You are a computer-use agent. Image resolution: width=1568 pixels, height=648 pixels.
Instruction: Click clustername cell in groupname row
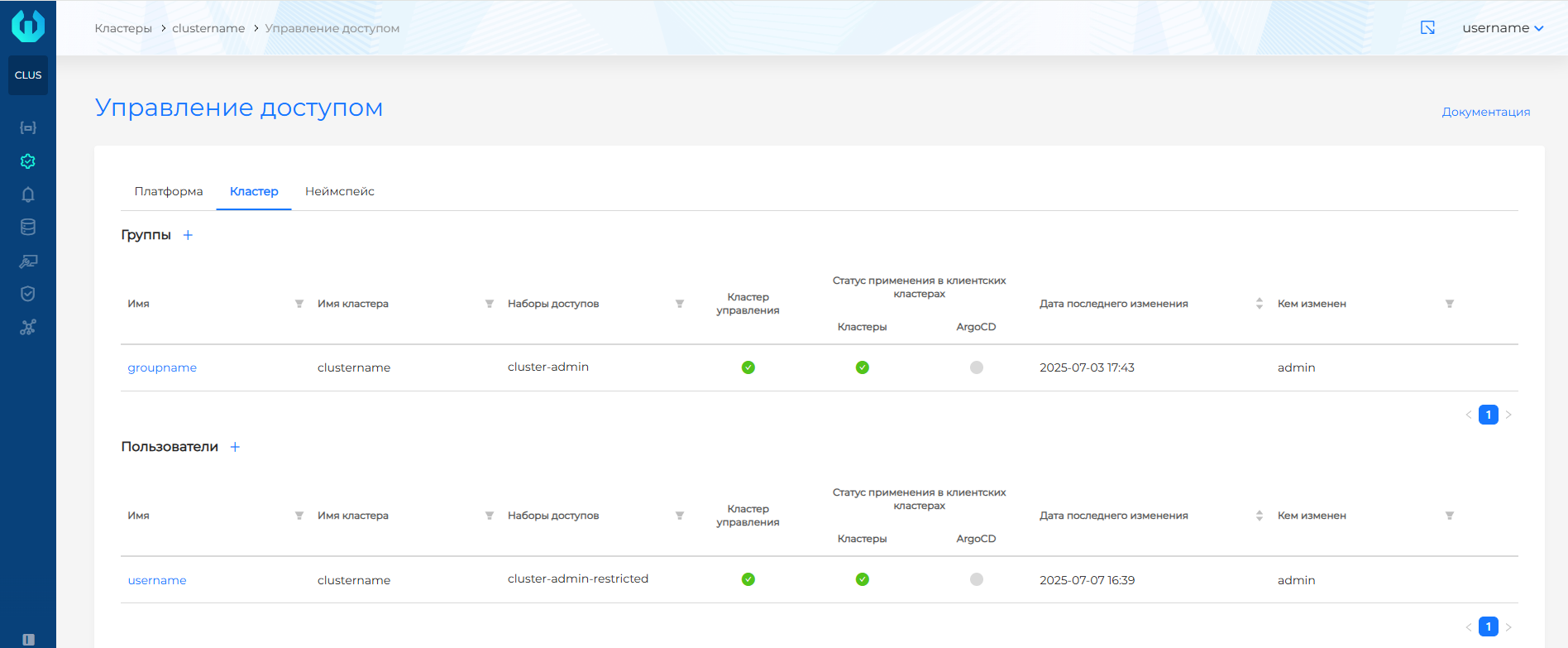pos(354,367)
